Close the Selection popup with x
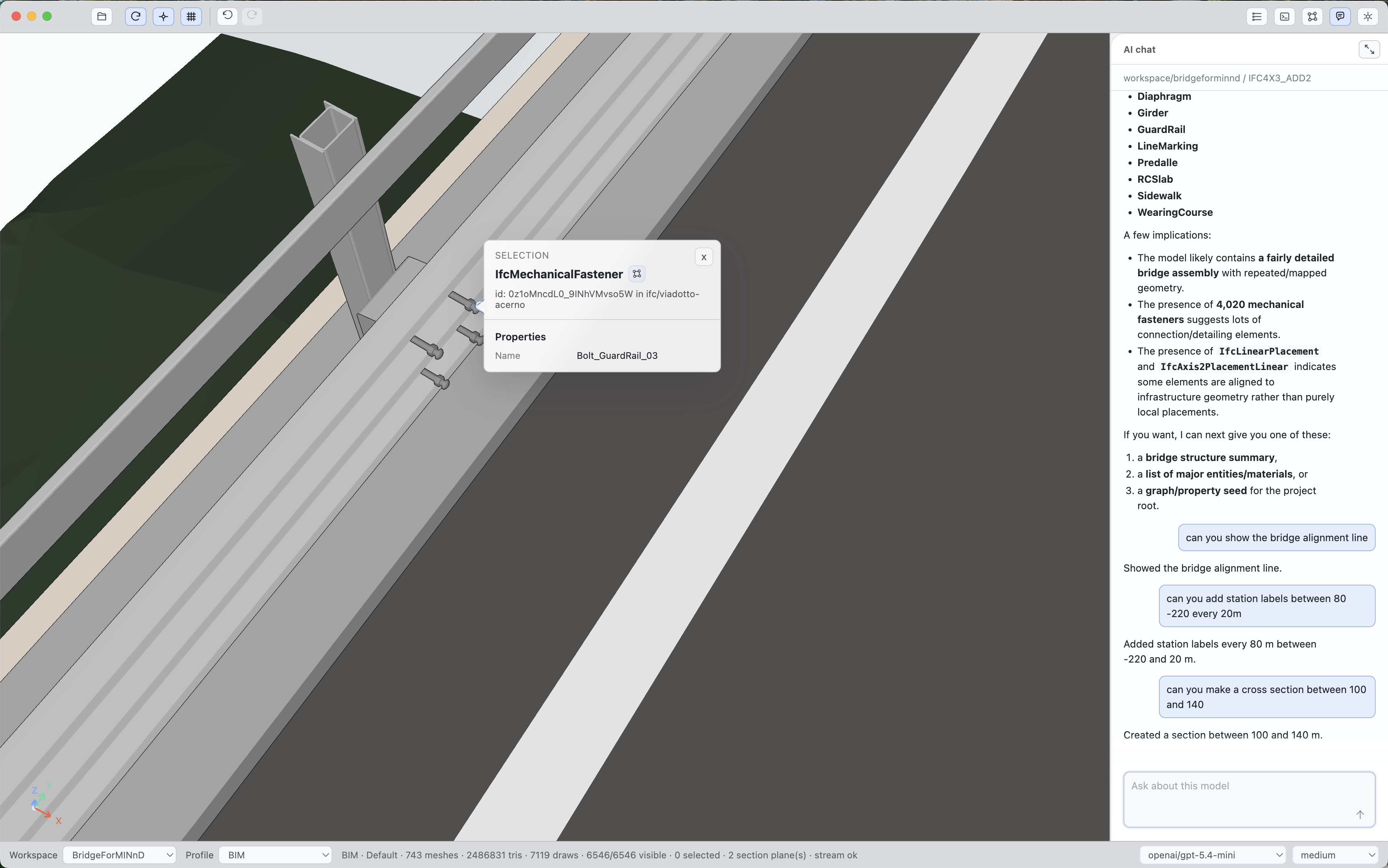 [704, 257]
